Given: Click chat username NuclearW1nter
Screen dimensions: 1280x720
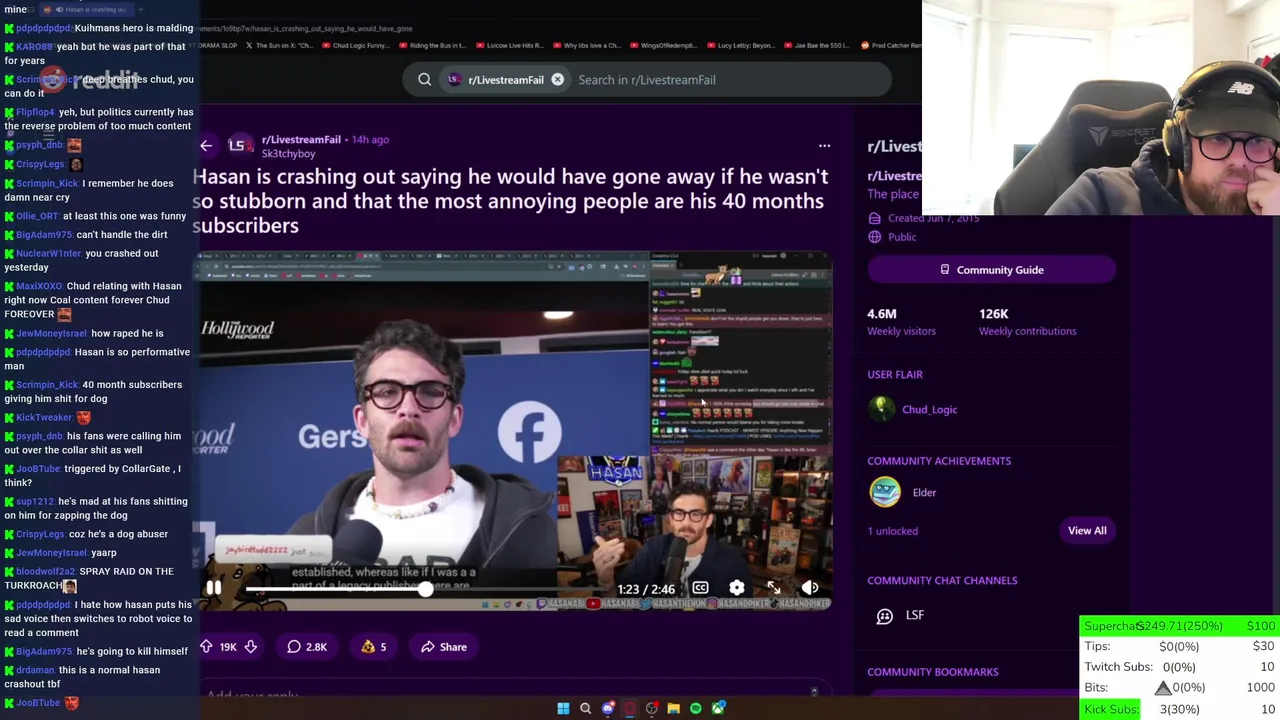Looking at the screenshot, I should click(48, 253).
